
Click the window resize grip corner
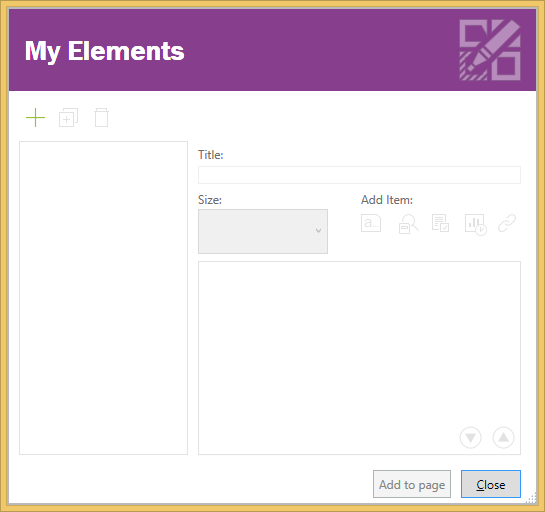[532, 498]
